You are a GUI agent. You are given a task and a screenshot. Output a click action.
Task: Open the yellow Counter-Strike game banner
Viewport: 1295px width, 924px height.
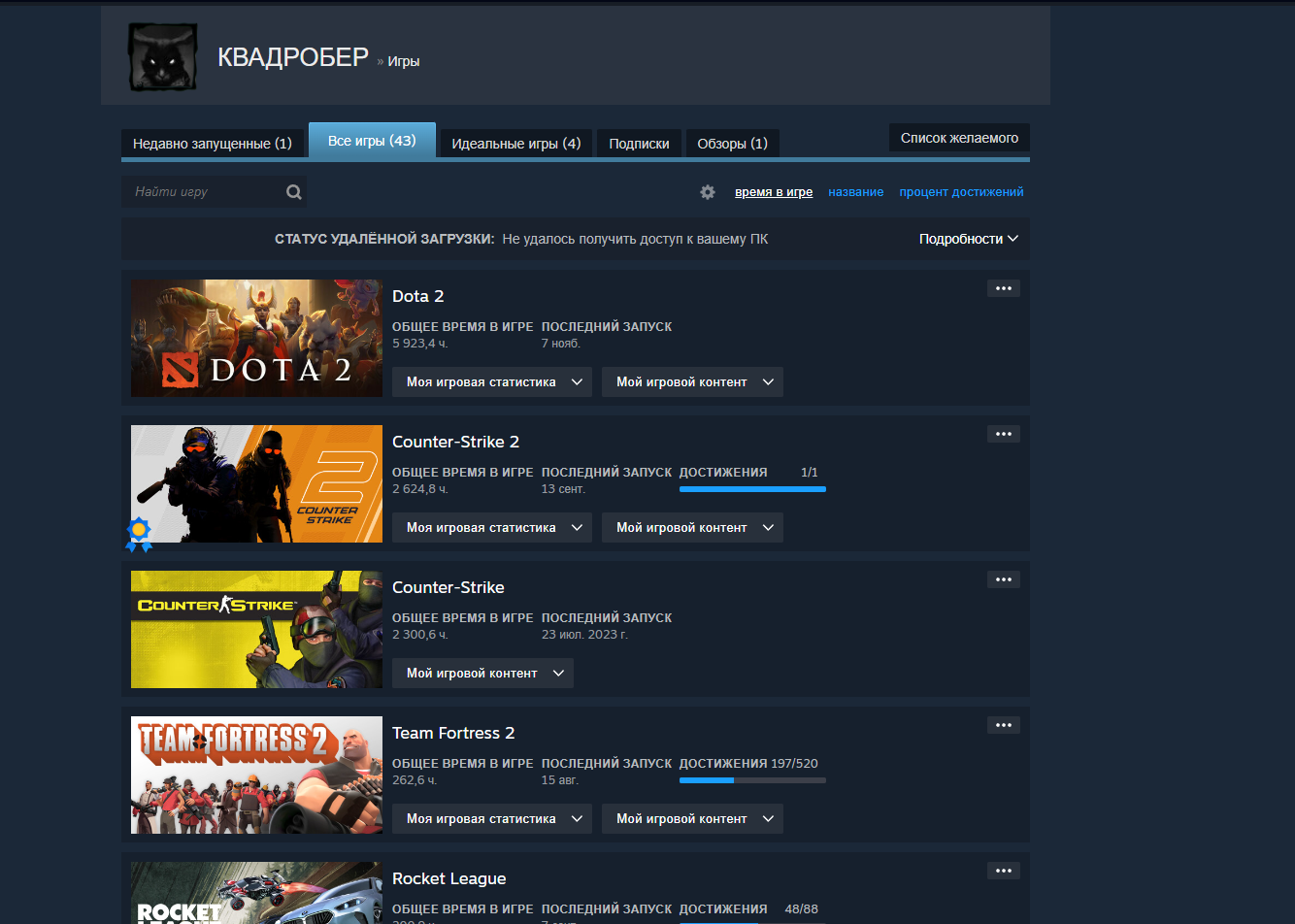(x=256, y=629)
